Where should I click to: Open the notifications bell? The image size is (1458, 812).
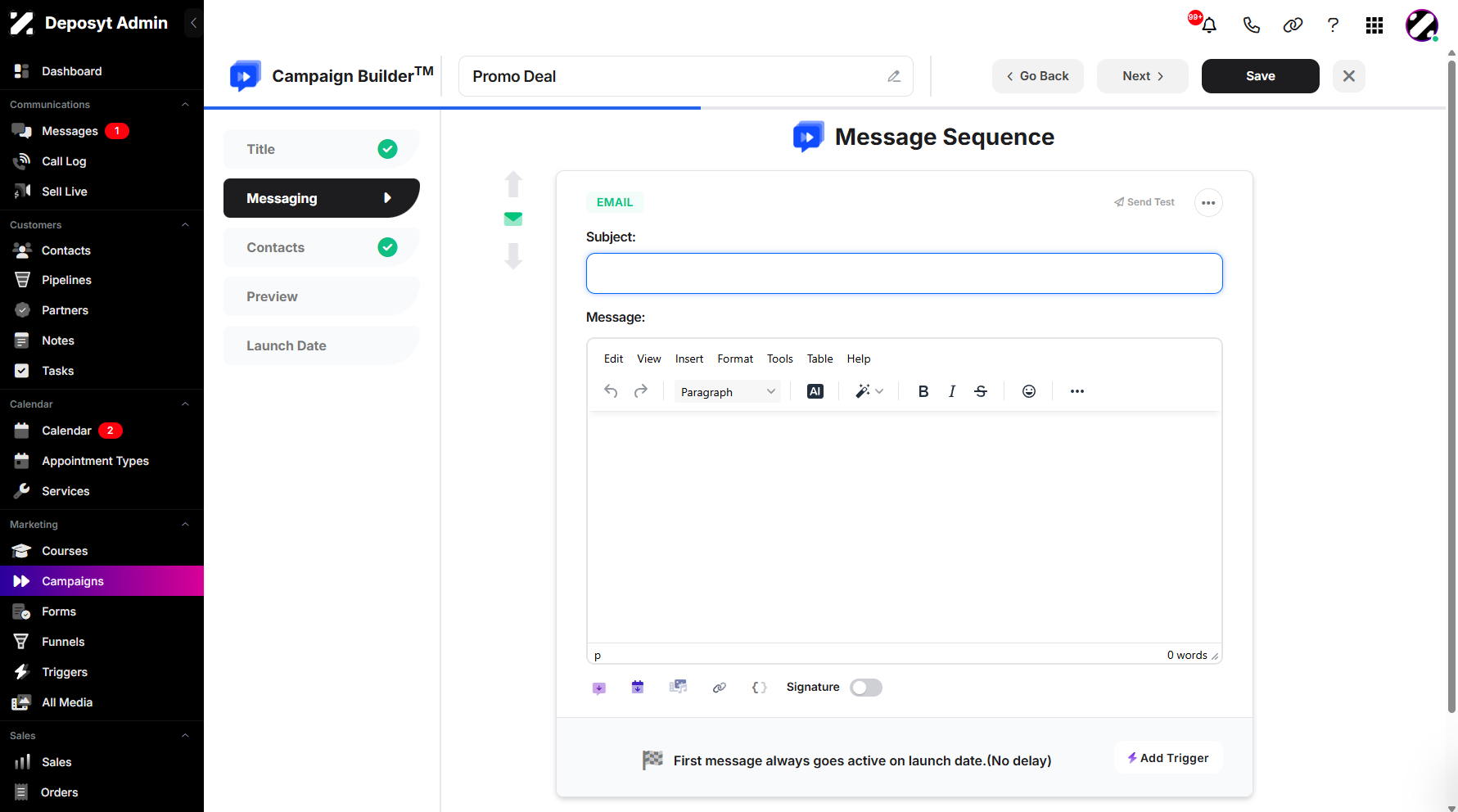(x=1209, y=25)
